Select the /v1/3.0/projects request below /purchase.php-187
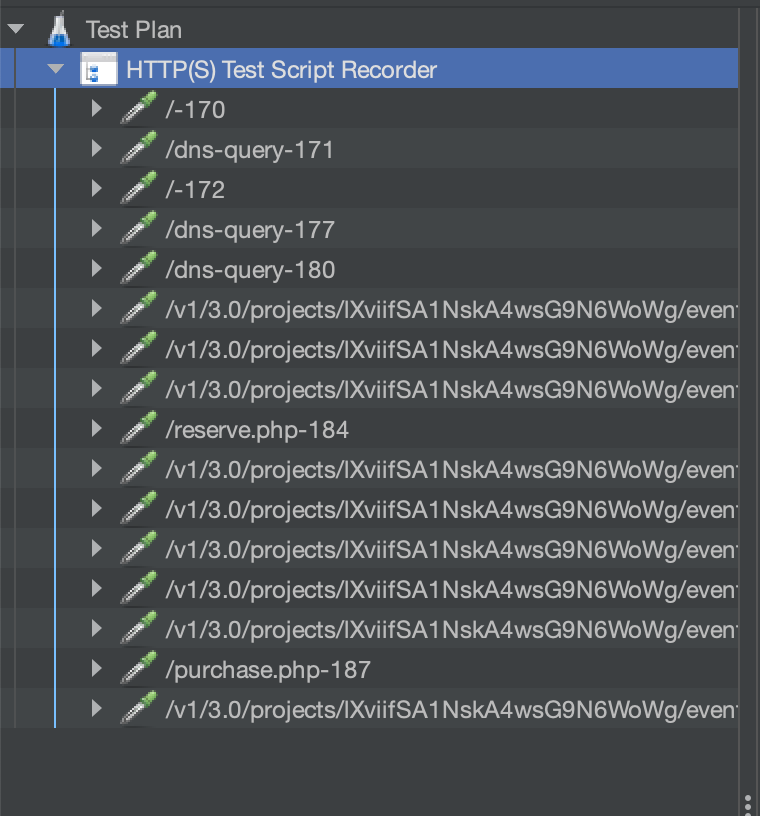Screen dimensions: 760x816 click(x=450, y=710)
